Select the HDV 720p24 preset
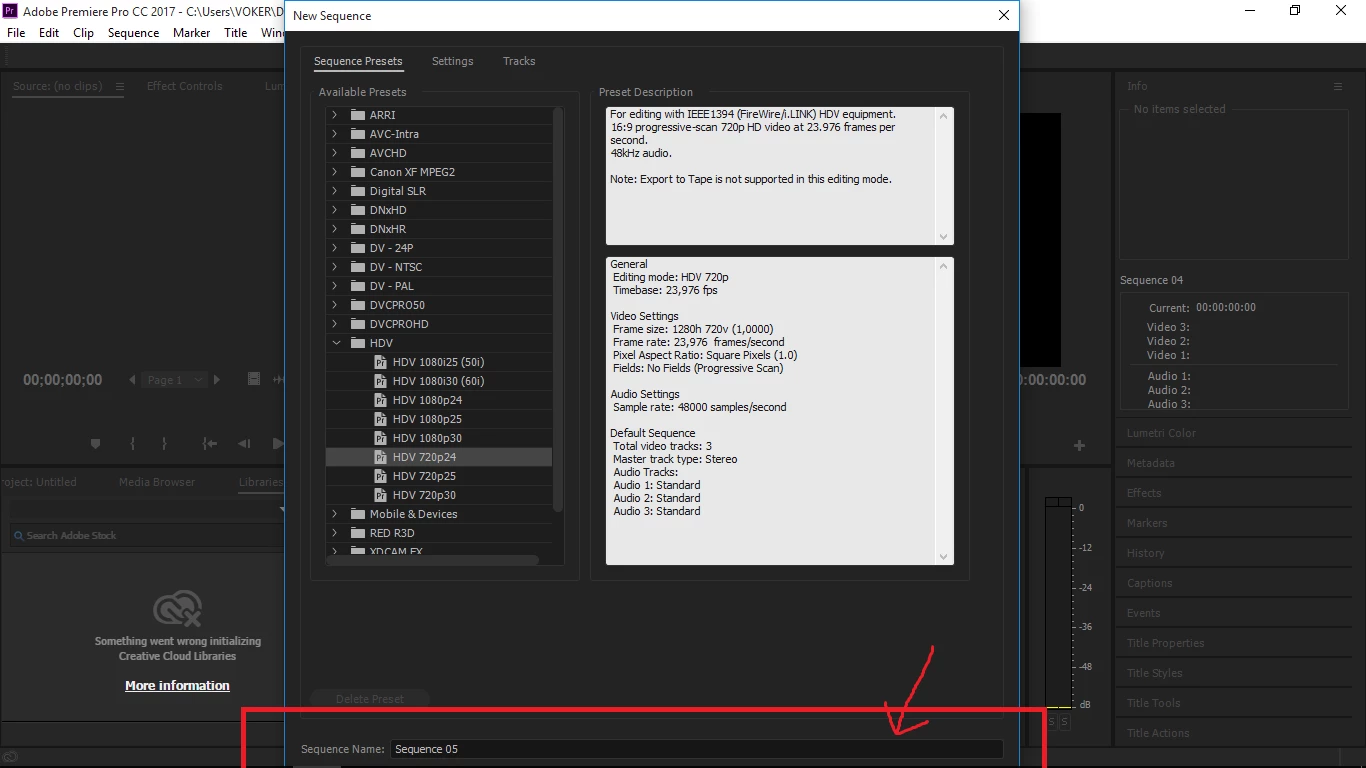The image size is (1366, 768). (438, 457)
